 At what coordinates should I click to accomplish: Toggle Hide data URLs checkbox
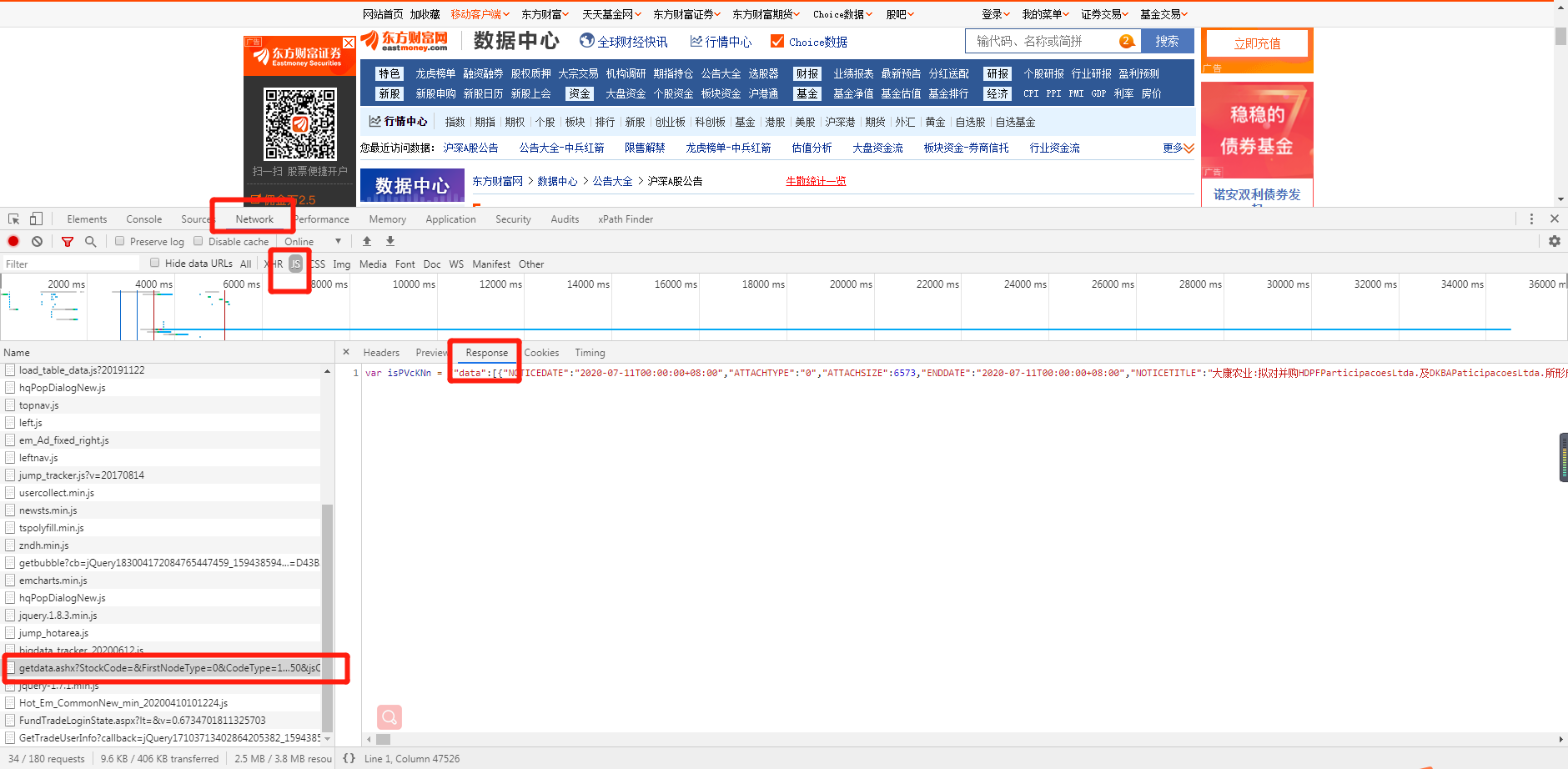pyautogui.click(x=155, y=263)
